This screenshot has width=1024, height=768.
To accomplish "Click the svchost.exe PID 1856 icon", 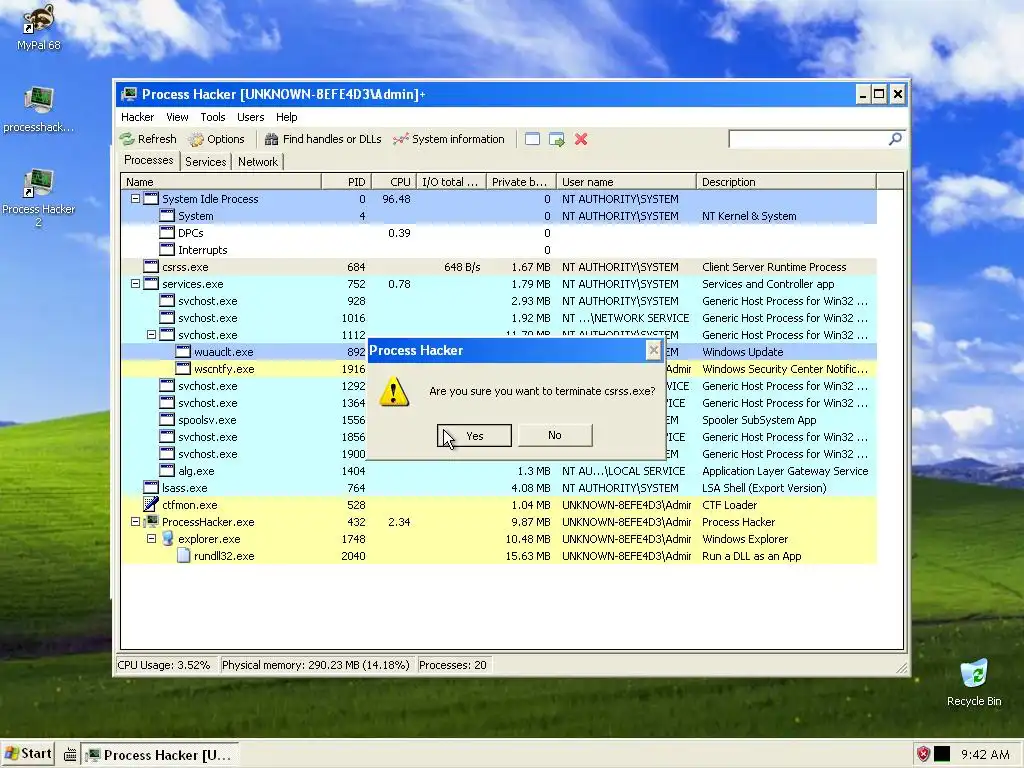I will tap(167, 436).
